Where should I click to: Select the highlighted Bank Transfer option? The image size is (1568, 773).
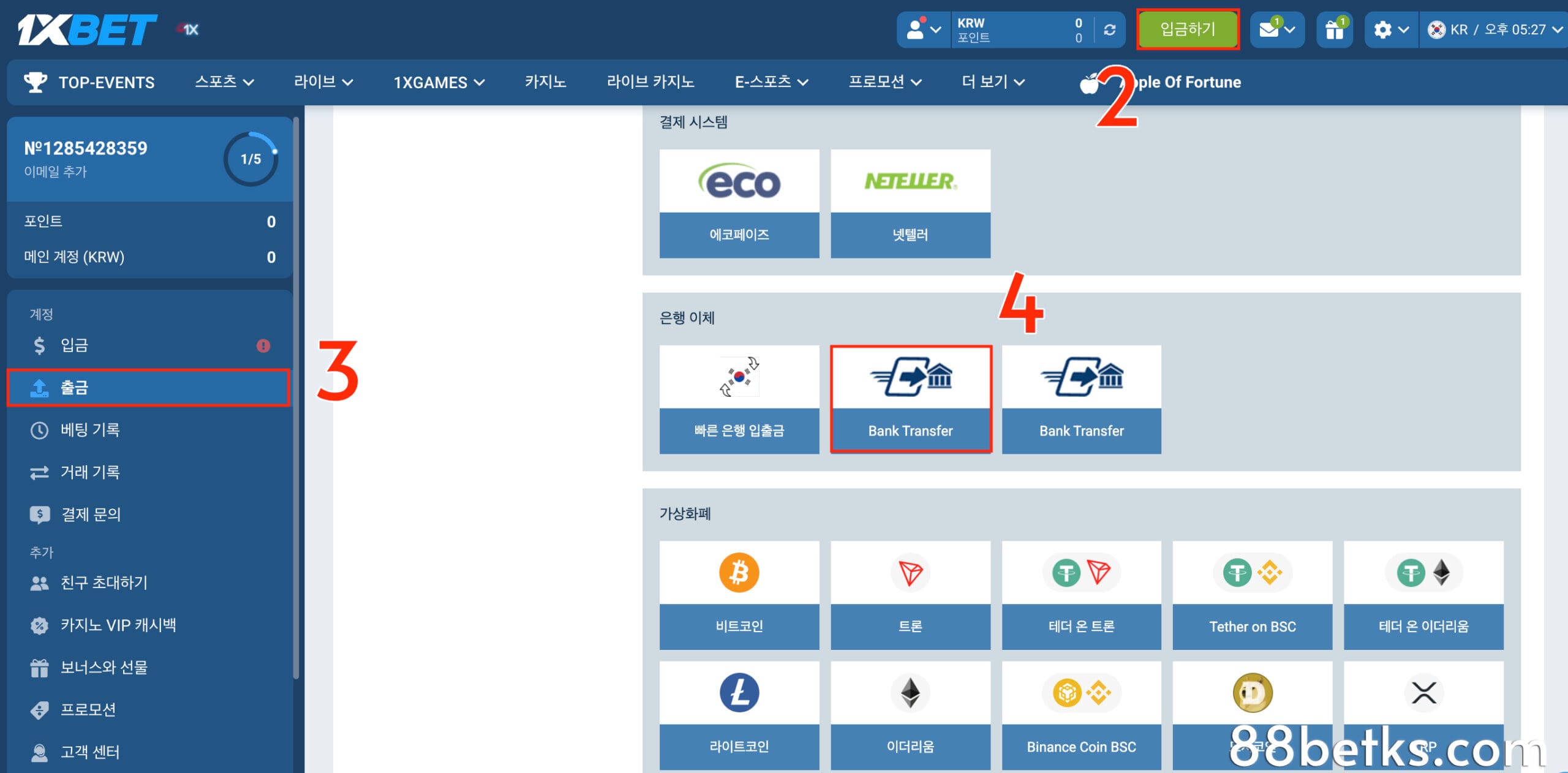click(911, 399)
